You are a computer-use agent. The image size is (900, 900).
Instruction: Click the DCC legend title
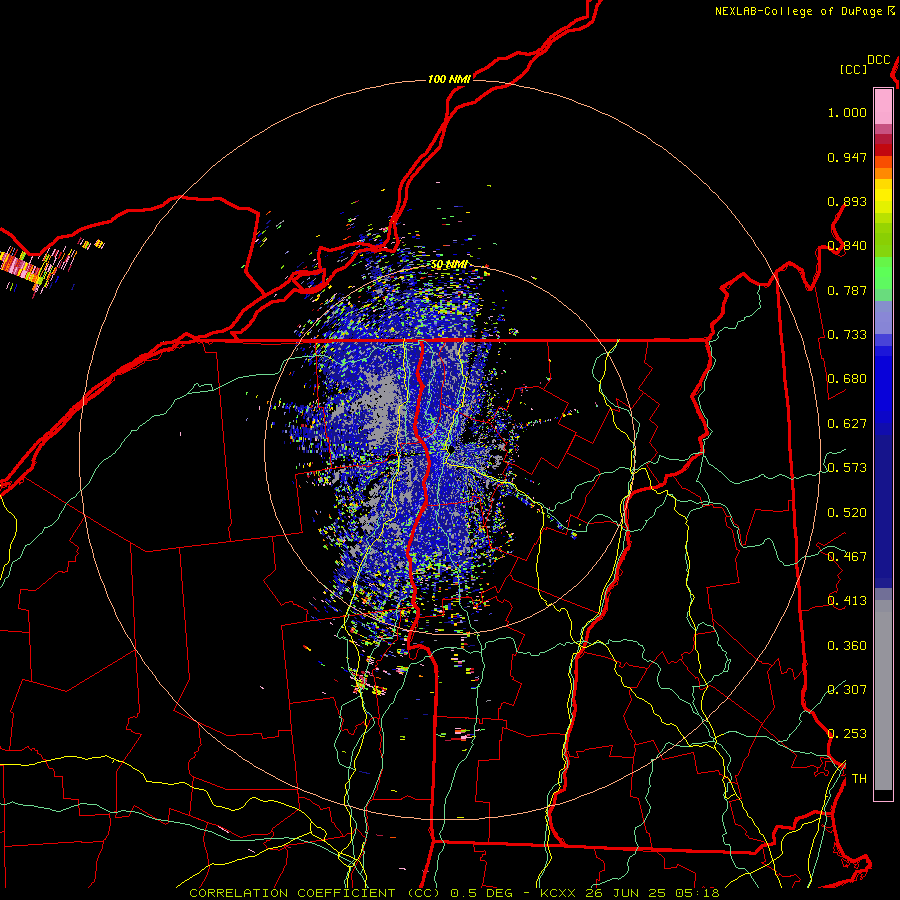[x=878, y=60]
